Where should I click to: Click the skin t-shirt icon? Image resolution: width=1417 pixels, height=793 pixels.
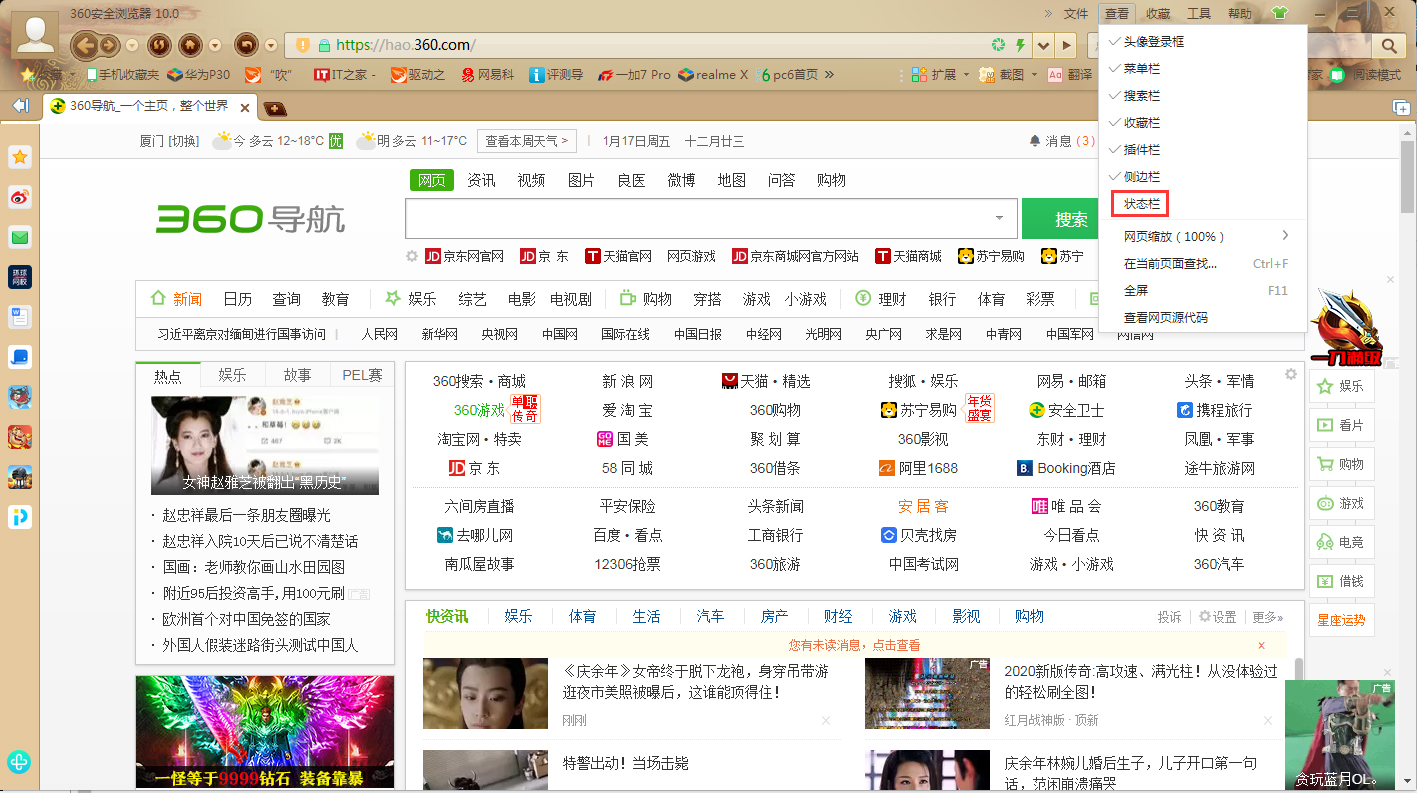click(x=1279, y=13)
